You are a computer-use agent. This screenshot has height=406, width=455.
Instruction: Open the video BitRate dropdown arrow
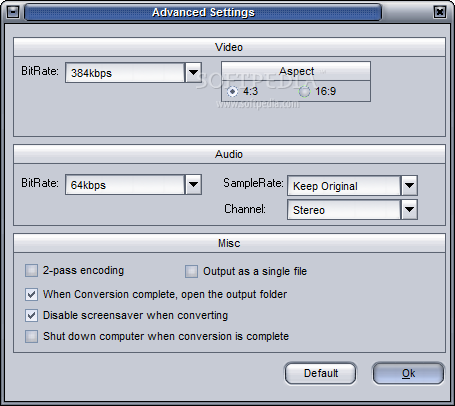click(x=193, y=72)
